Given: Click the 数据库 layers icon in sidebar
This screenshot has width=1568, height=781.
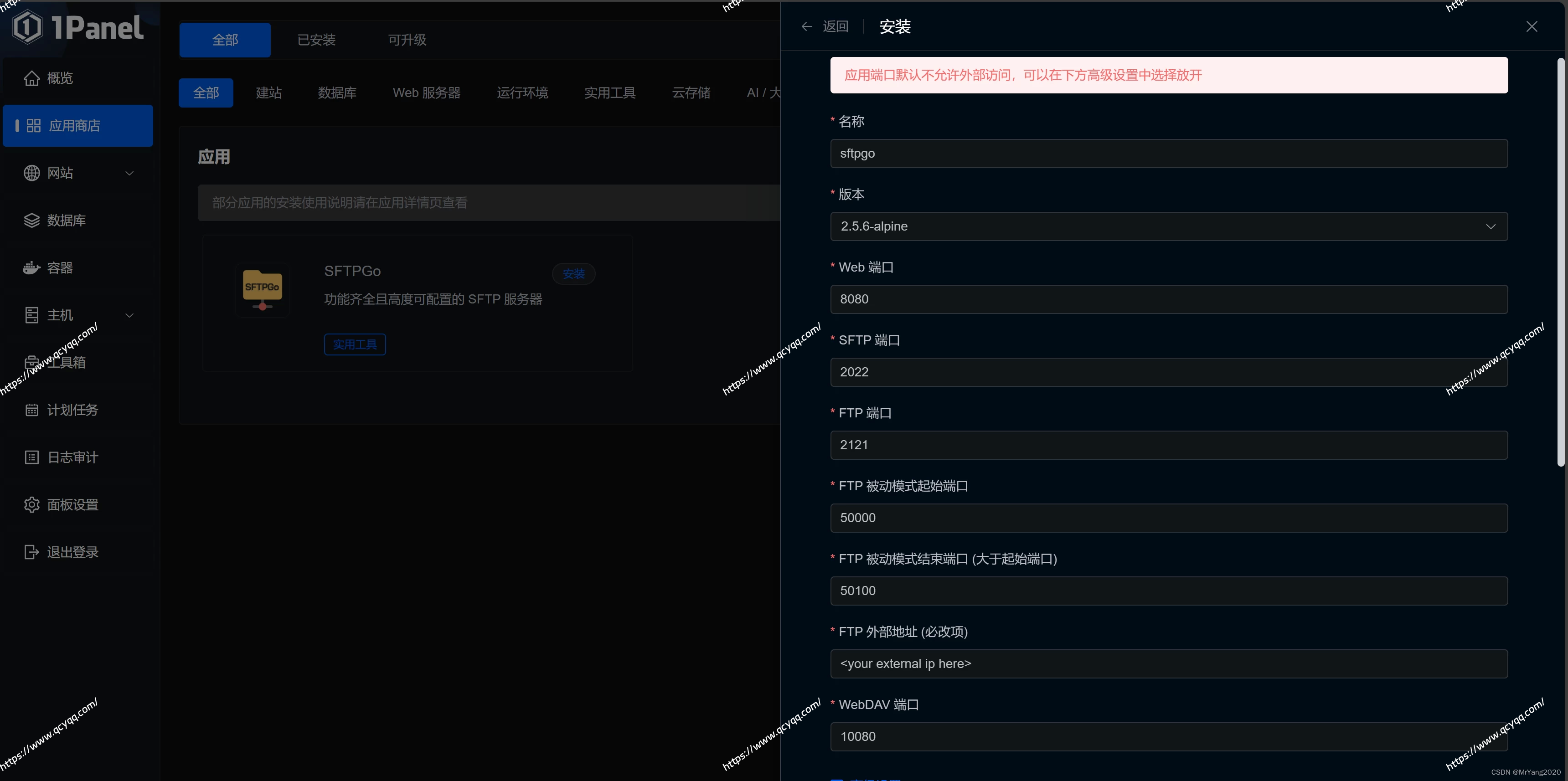Looking at the screenshot, I should click(31, 220).
